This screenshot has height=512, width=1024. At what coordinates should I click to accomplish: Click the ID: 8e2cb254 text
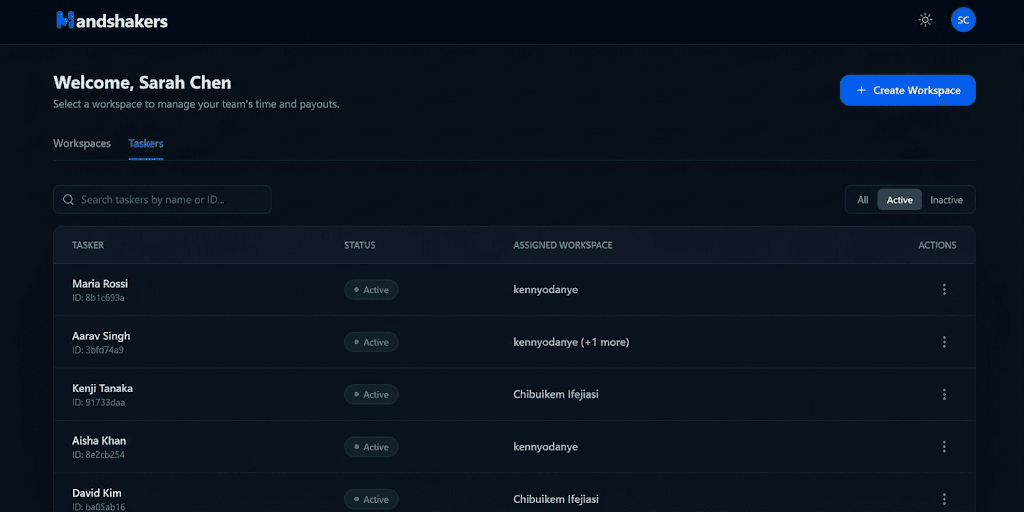coord(99,455)
